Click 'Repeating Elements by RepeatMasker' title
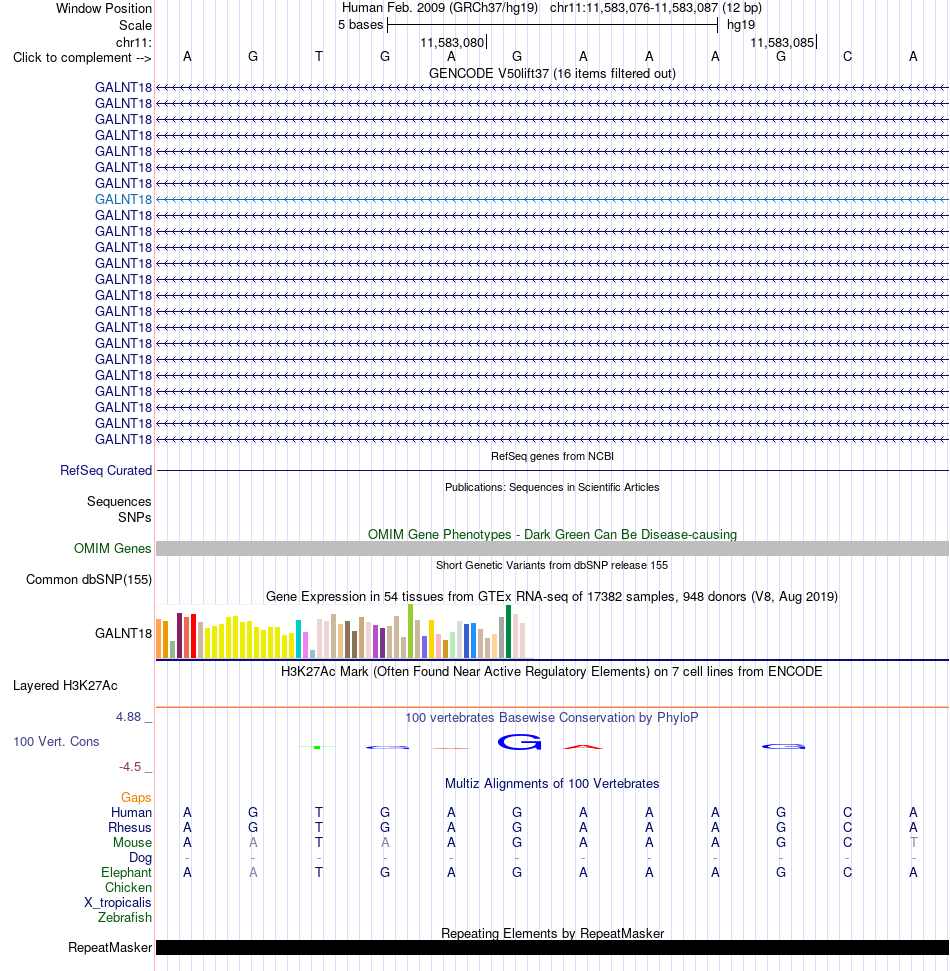This screenshot has width=950, height=971. [552, 933]
